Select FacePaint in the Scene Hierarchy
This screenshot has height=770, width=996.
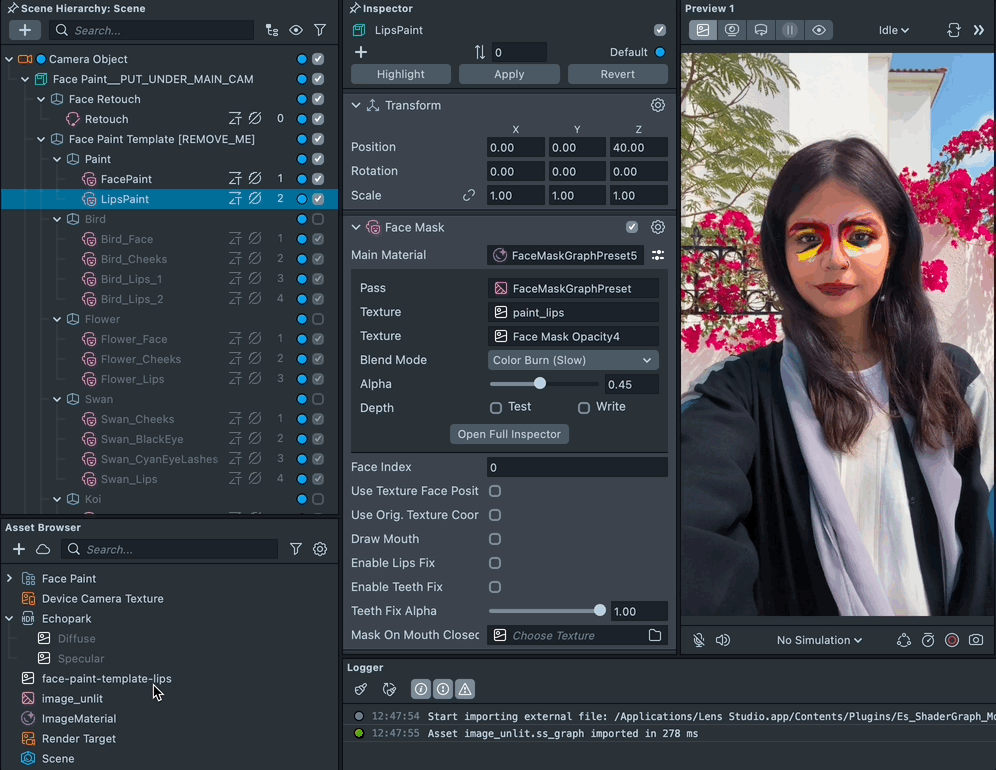pos(126,179)
